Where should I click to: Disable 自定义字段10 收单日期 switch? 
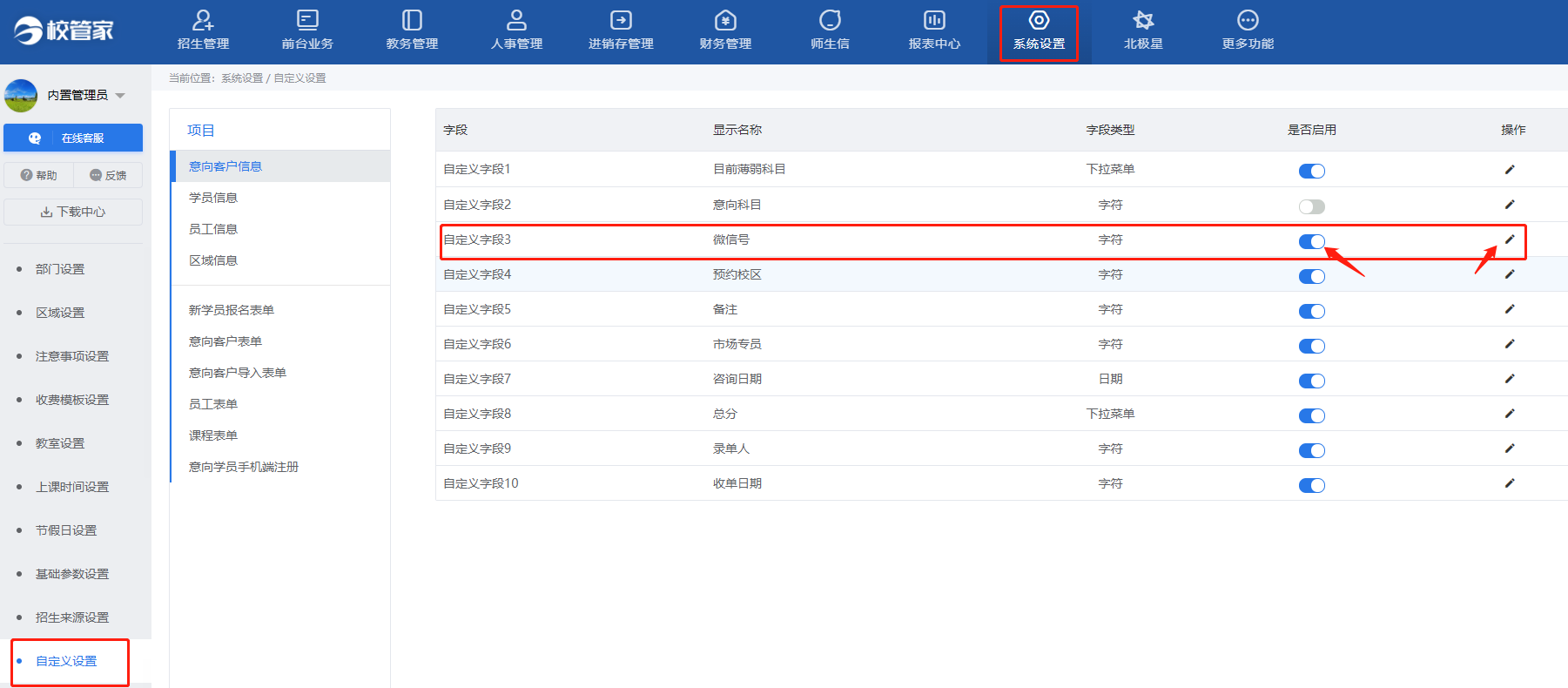point(1312,485)
